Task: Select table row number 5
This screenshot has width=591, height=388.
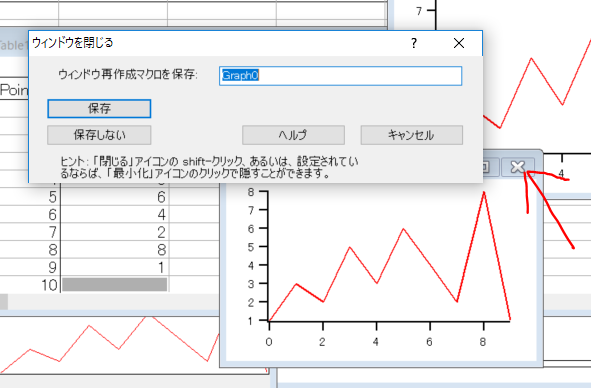Action: pyautogui.click(x=30, y=197)
